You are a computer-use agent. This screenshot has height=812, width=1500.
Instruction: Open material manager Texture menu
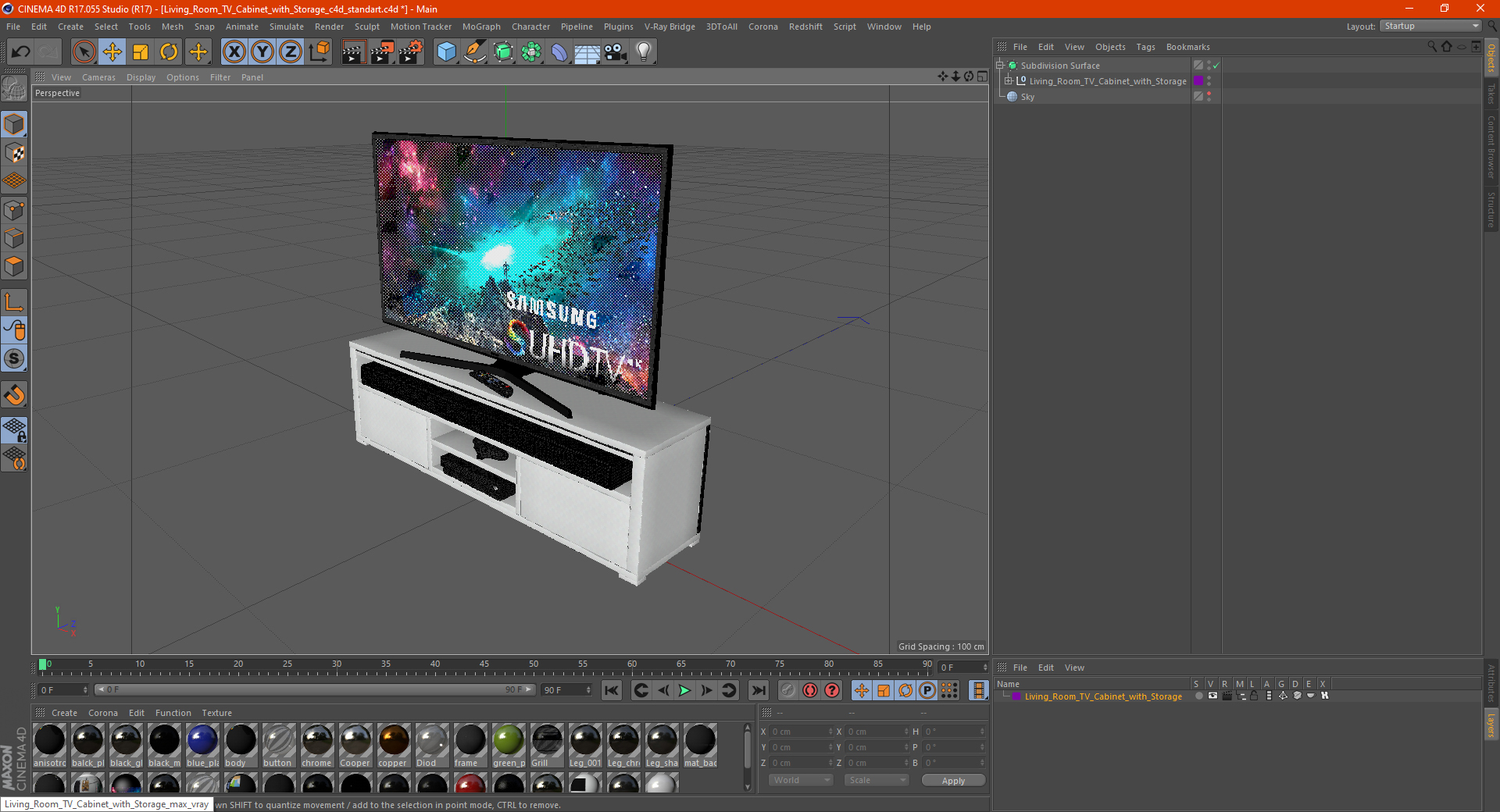216,713
